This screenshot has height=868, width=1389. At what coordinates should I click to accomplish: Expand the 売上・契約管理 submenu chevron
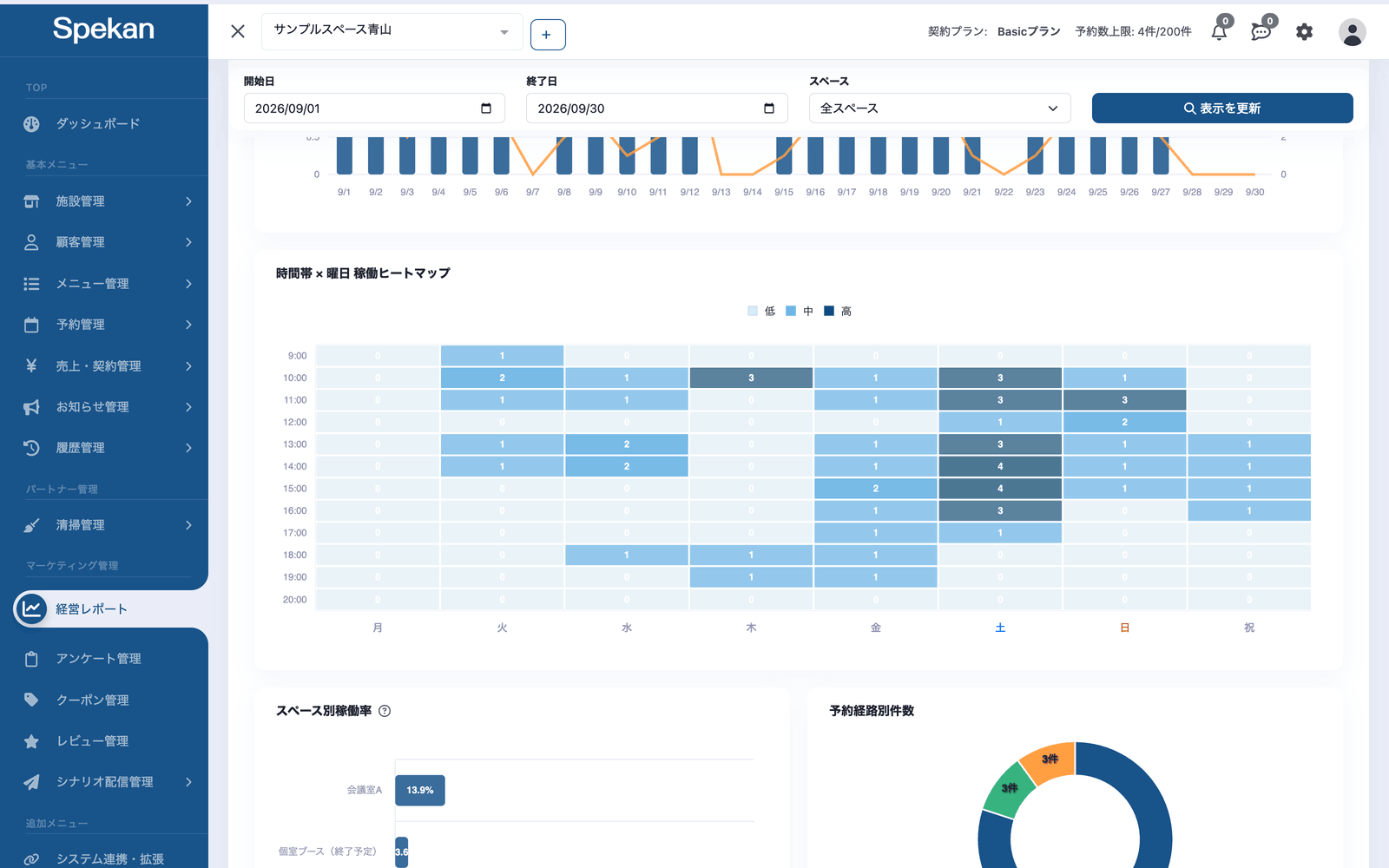(188, 365)
